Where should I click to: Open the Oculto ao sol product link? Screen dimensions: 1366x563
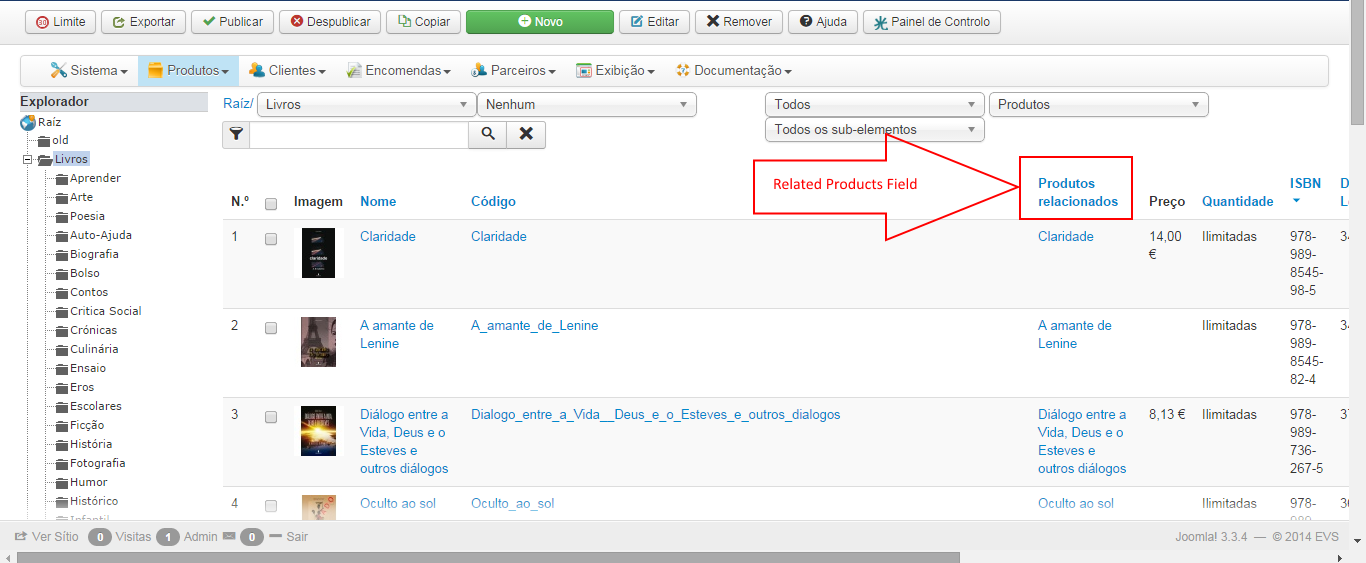click(x=398, y=503)
